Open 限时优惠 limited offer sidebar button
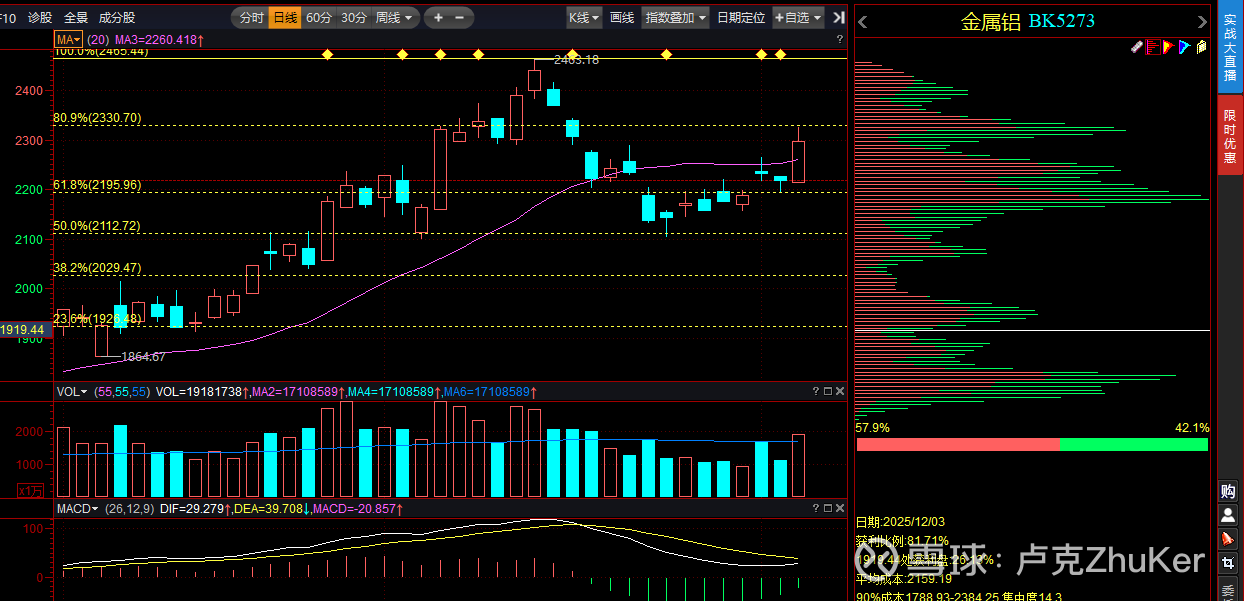The height and width of the screenshot is (601, 1244). 1230,136
